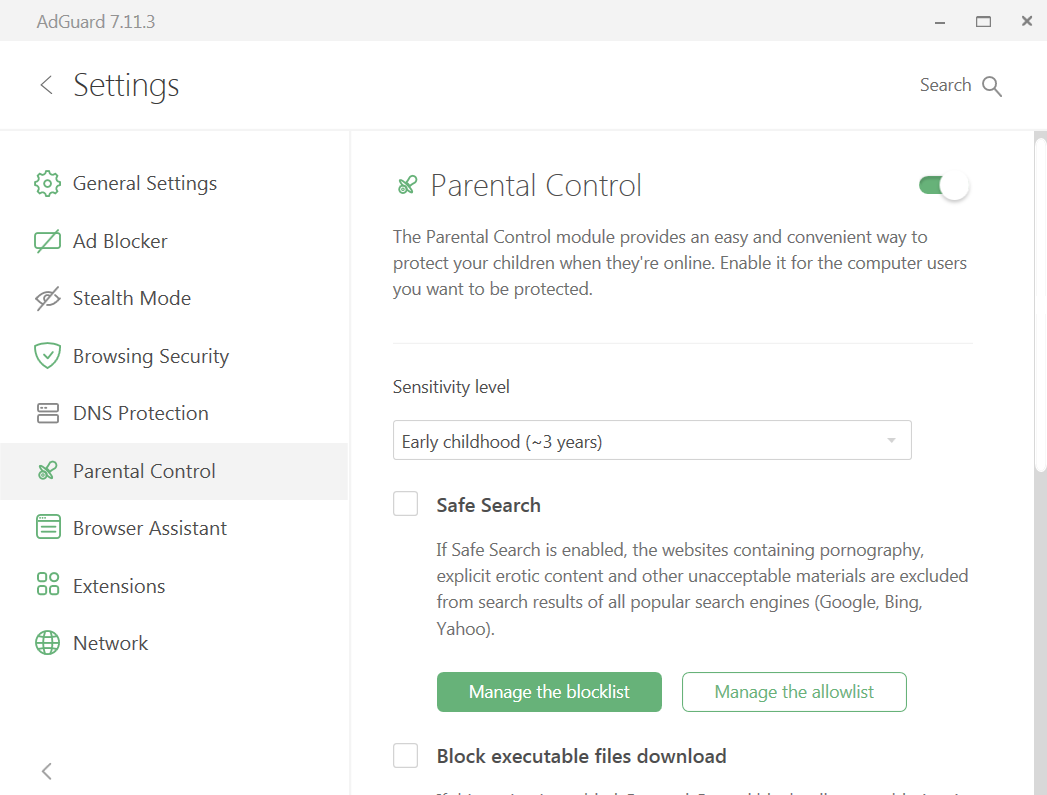Switch to the Browser Assistant section

(149, 527)
